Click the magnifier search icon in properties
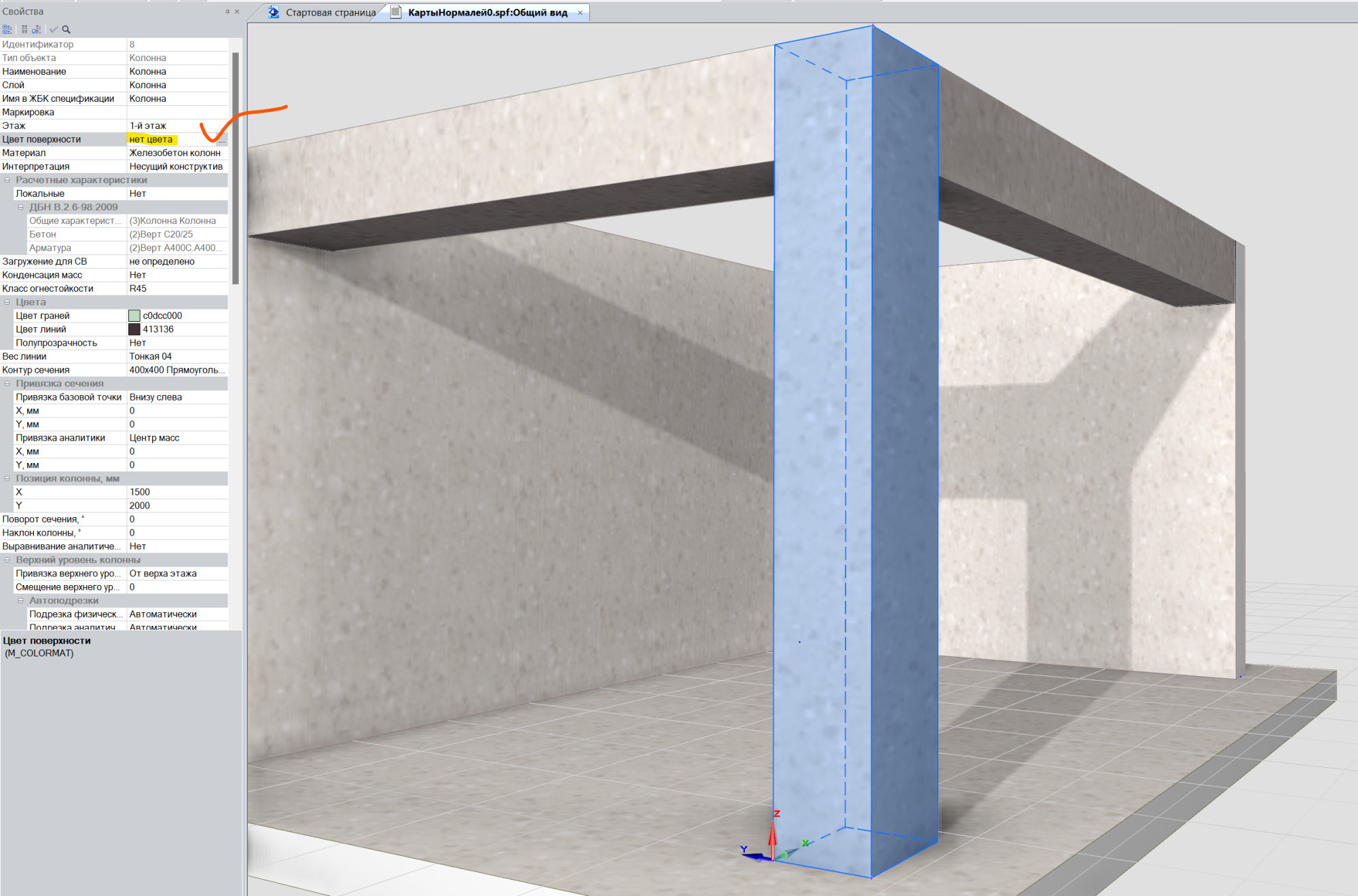 [x=67, y=29]
